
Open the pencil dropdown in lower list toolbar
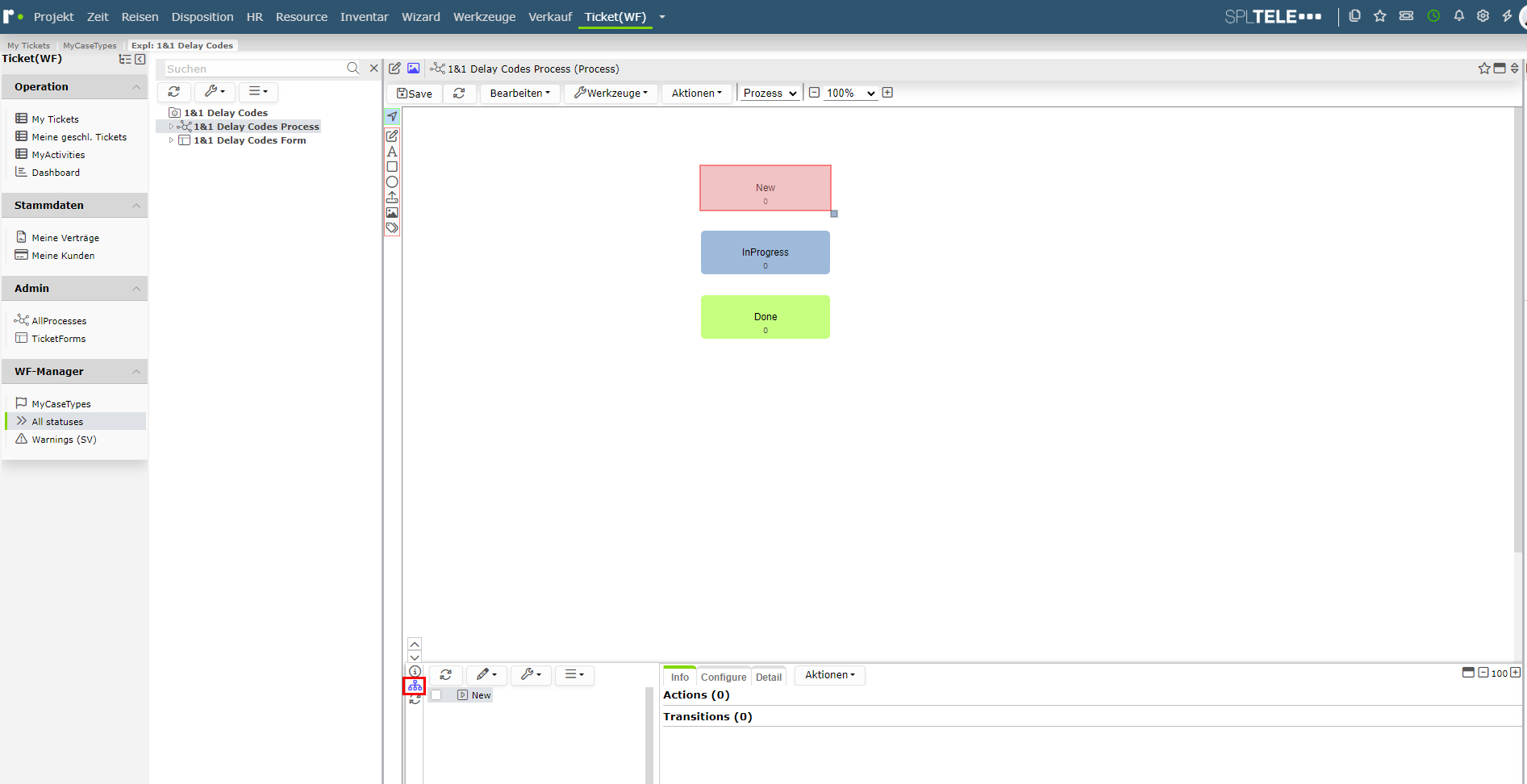[486, 675]
